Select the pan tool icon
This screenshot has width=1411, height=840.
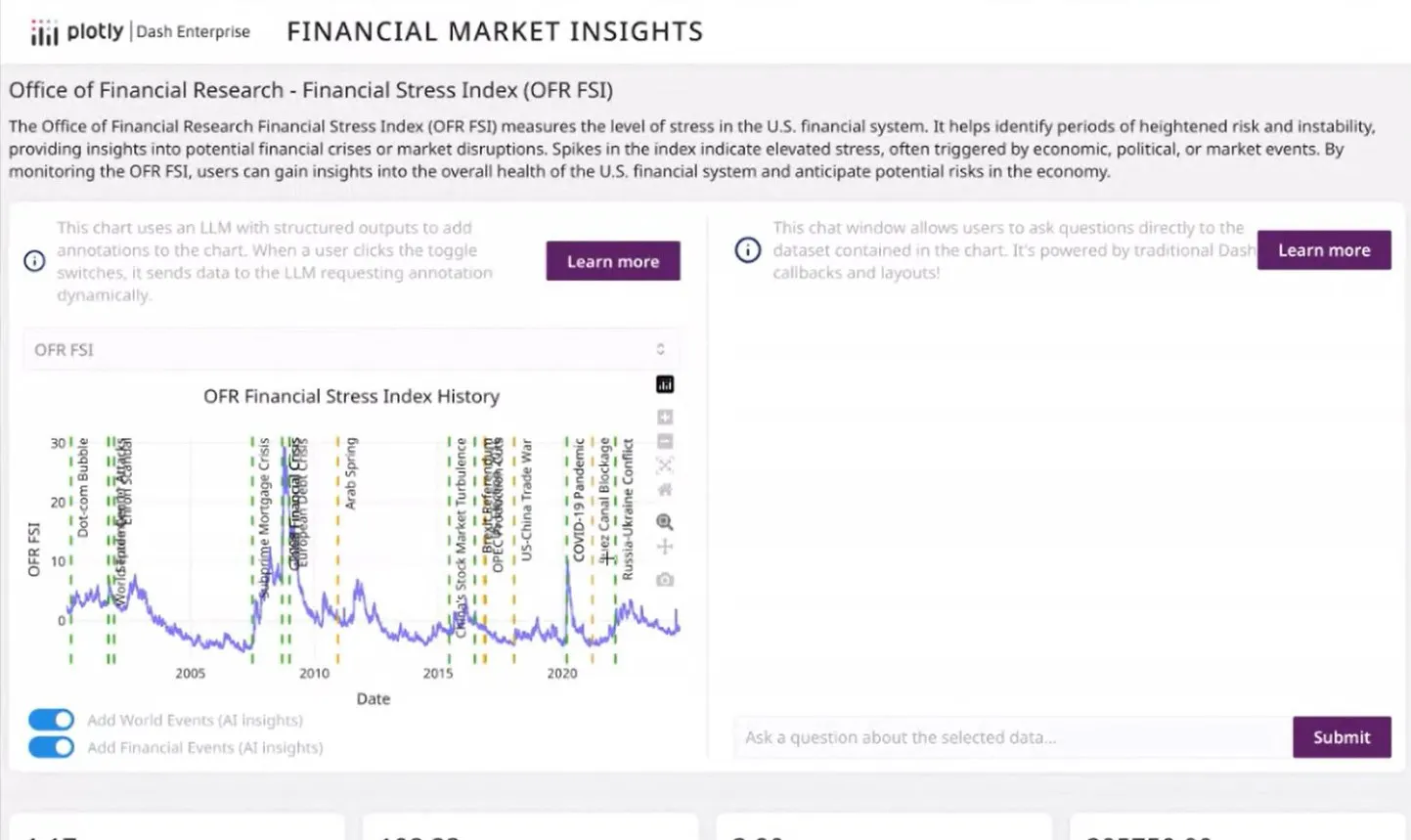665,547
